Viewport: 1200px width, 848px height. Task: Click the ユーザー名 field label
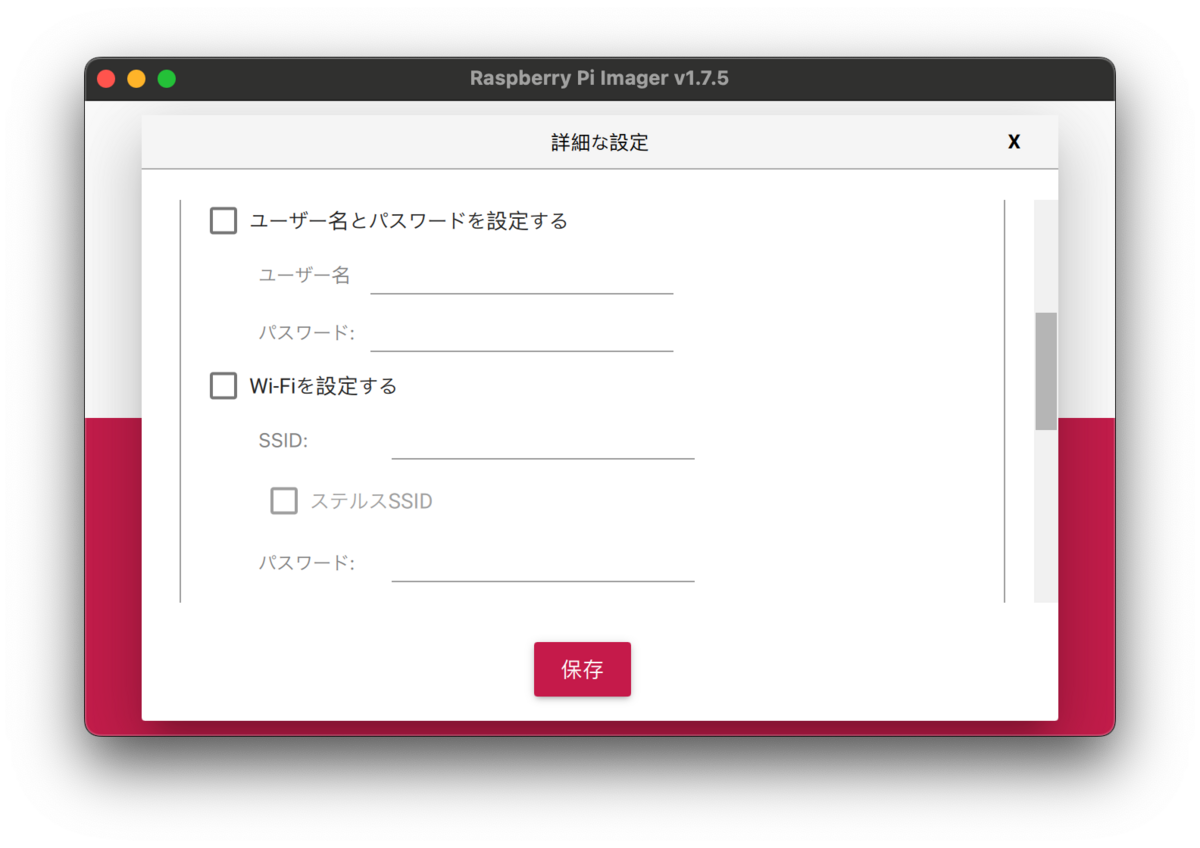(305, 276)
